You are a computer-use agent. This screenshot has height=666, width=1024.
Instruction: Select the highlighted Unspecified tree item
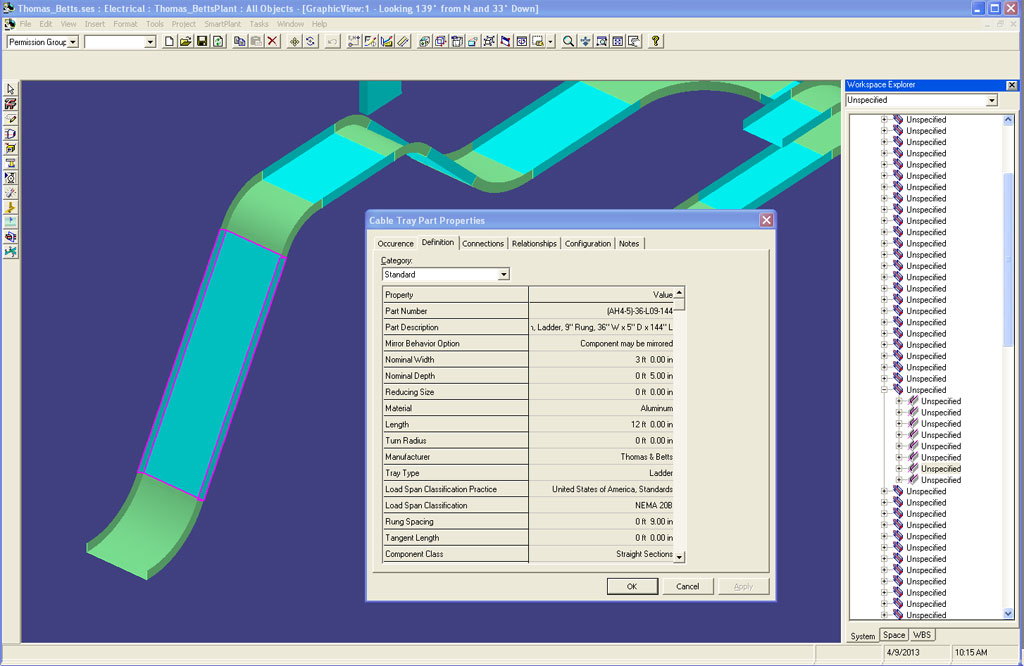pyautogui.click(x=940, y=468)
